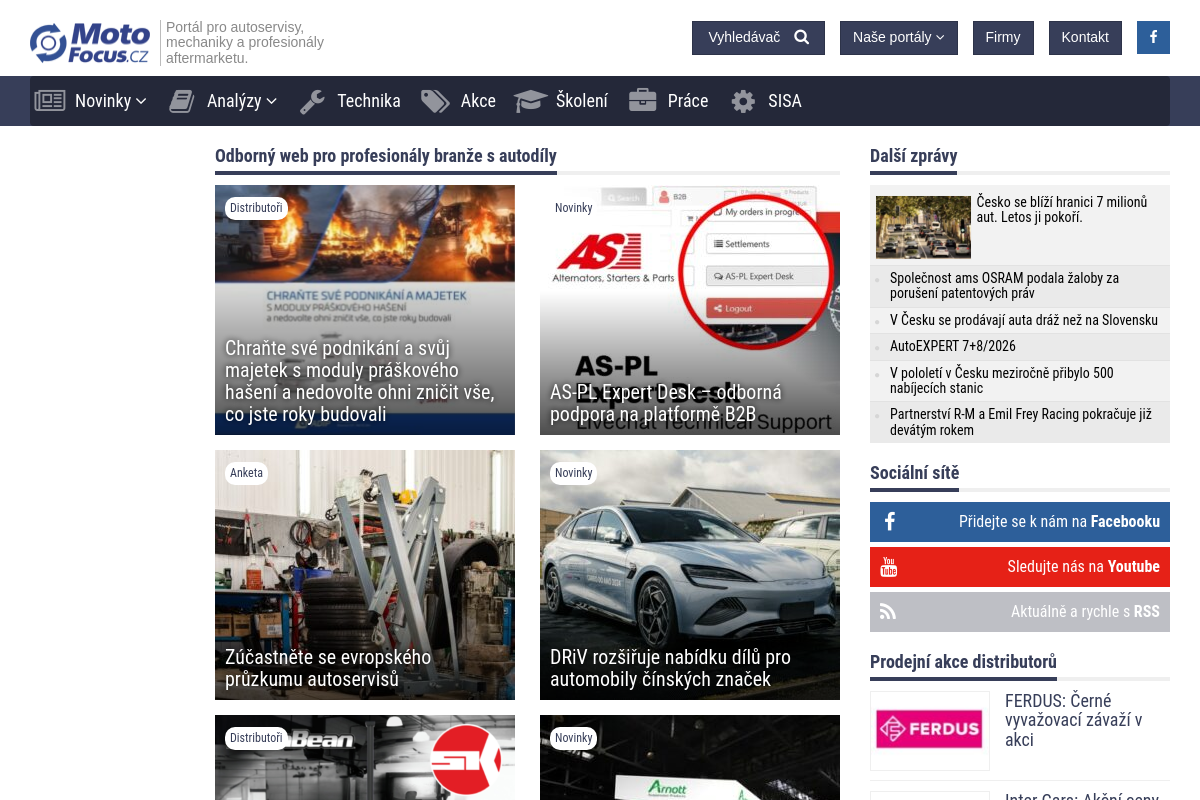Open V pololetí přibylo 500 nabíjecích stanic
This screenshot has width=1200, height=800.
coord(1001,380)
